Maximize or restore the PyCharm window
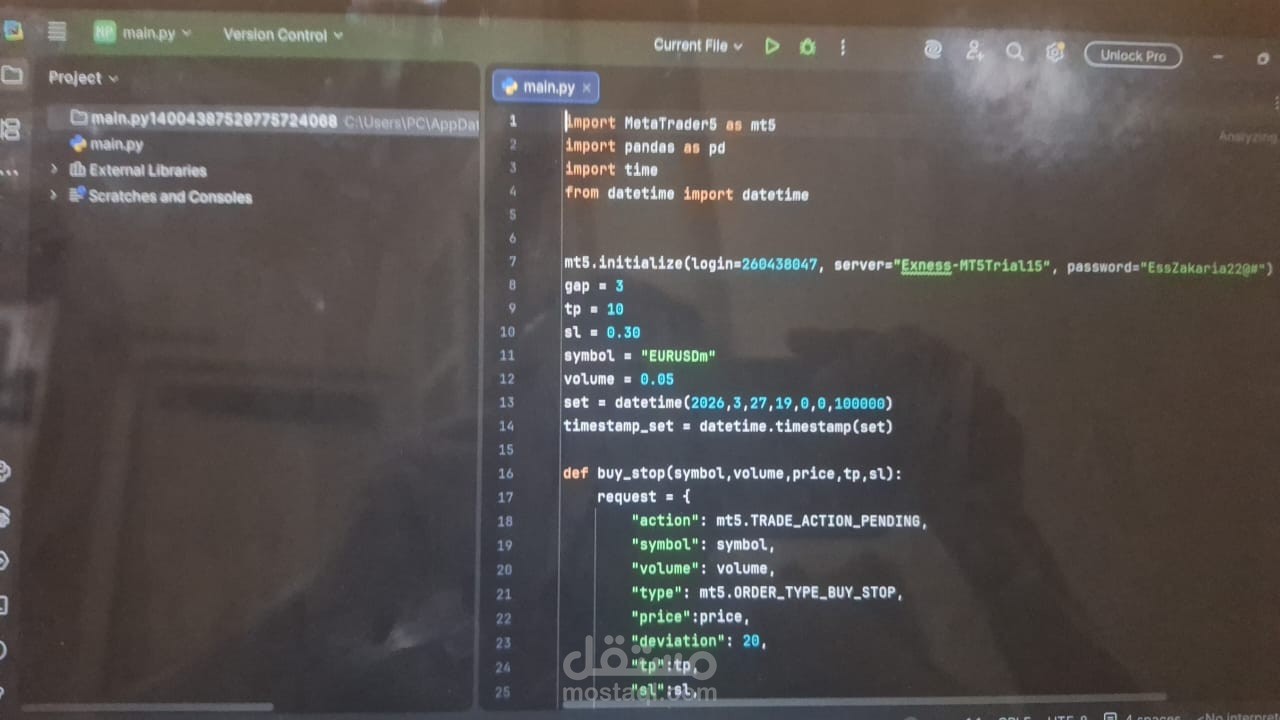This screenshot has width=1280, height=720. click(x=1262, y=59)
